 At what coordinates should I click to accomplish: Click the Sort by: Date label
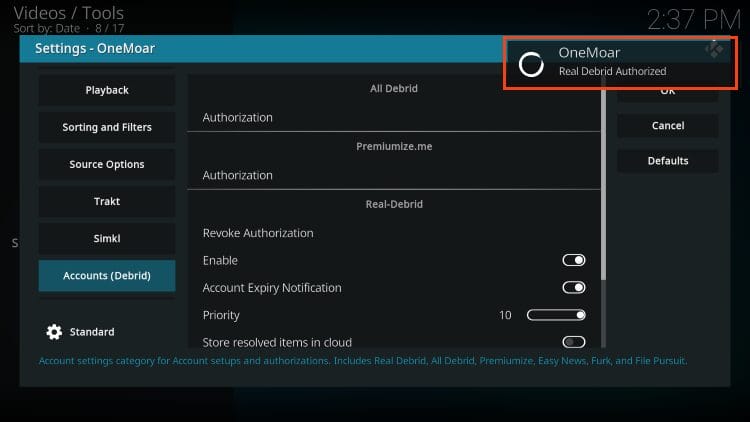pos(46,29)
